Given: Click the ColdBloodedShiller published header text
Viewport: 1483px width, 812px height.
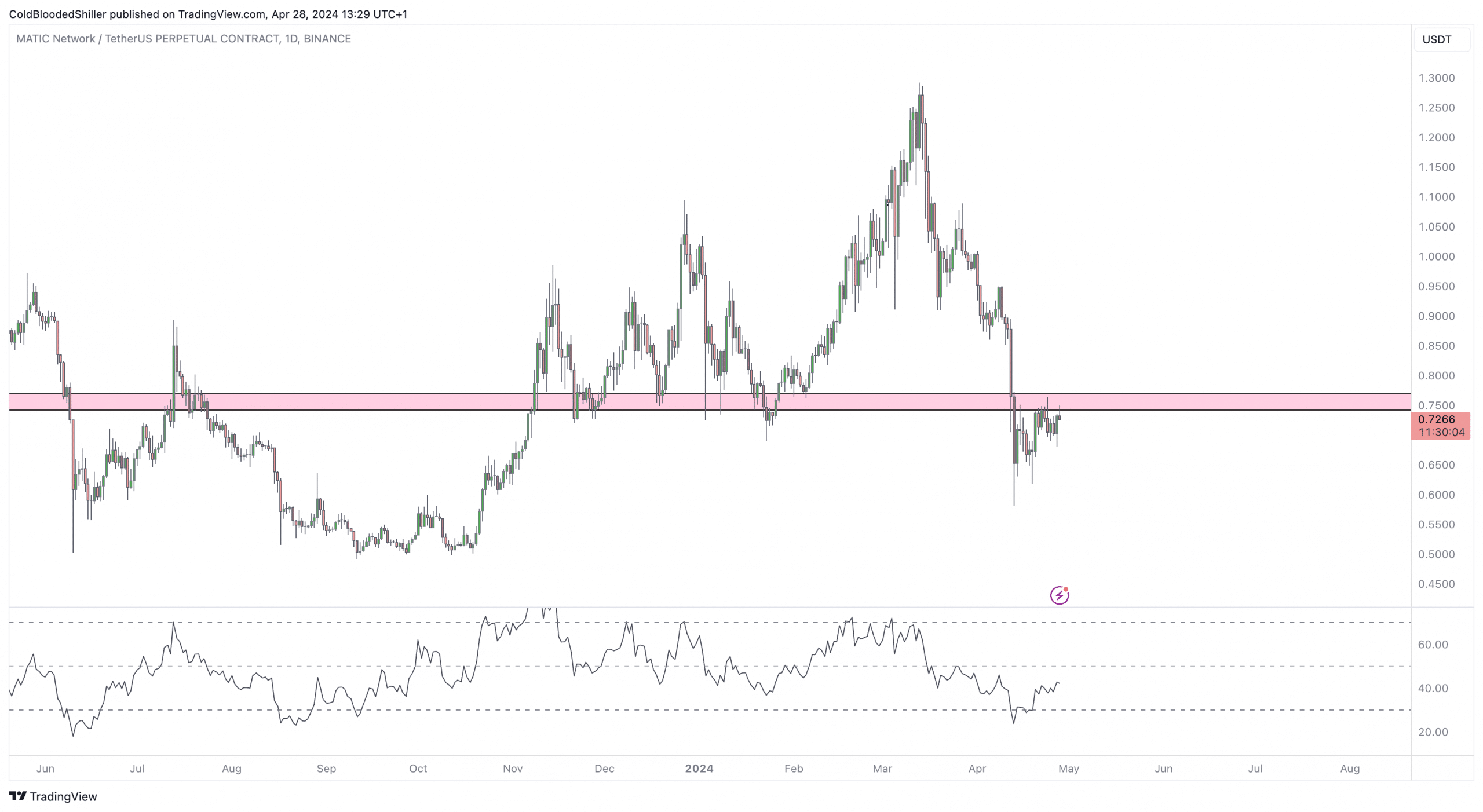Looking at the screenshot, I should point(208,14).
